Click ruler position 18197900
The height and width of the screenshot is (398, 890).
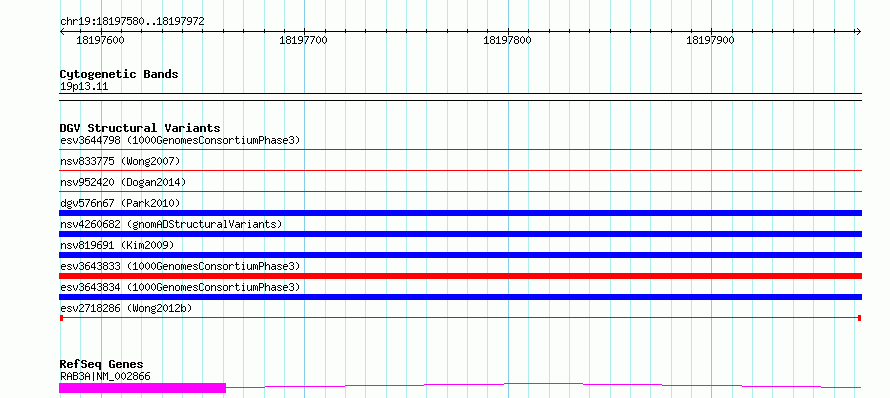(711, 41)
